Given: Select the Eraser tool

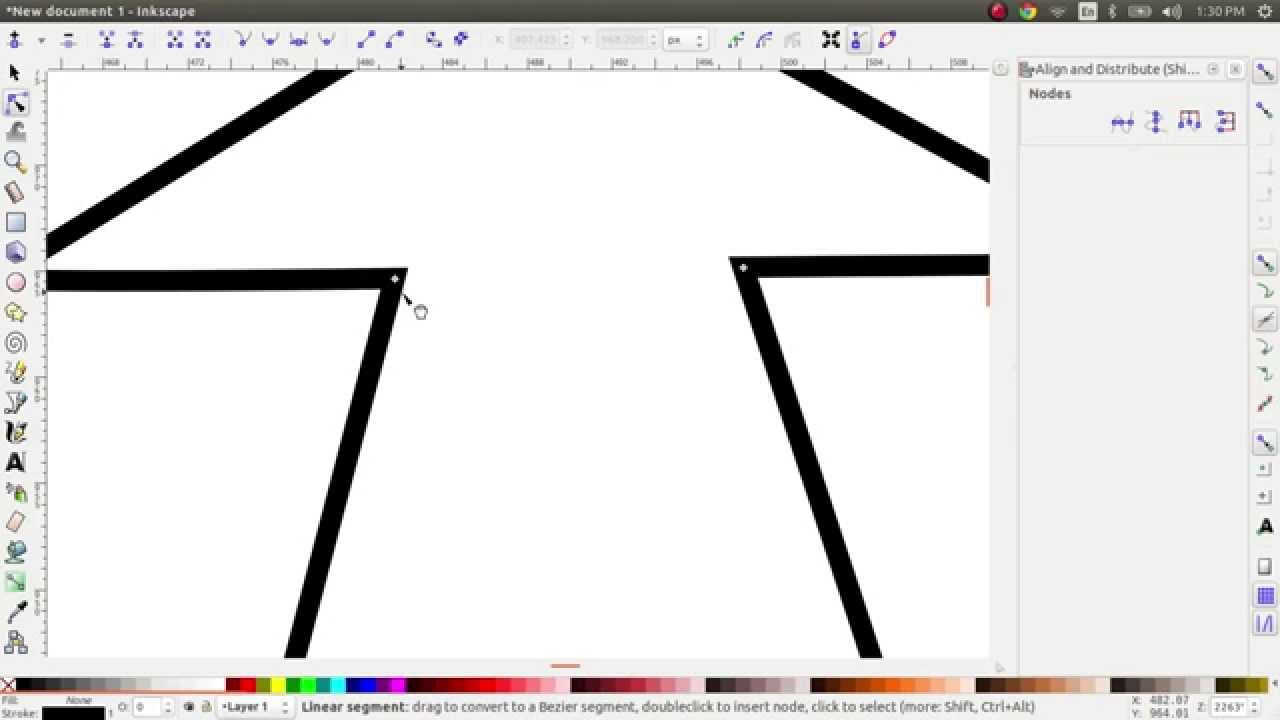Looking at the screenshot, I should pyautogui.click(x=15, y=522).
